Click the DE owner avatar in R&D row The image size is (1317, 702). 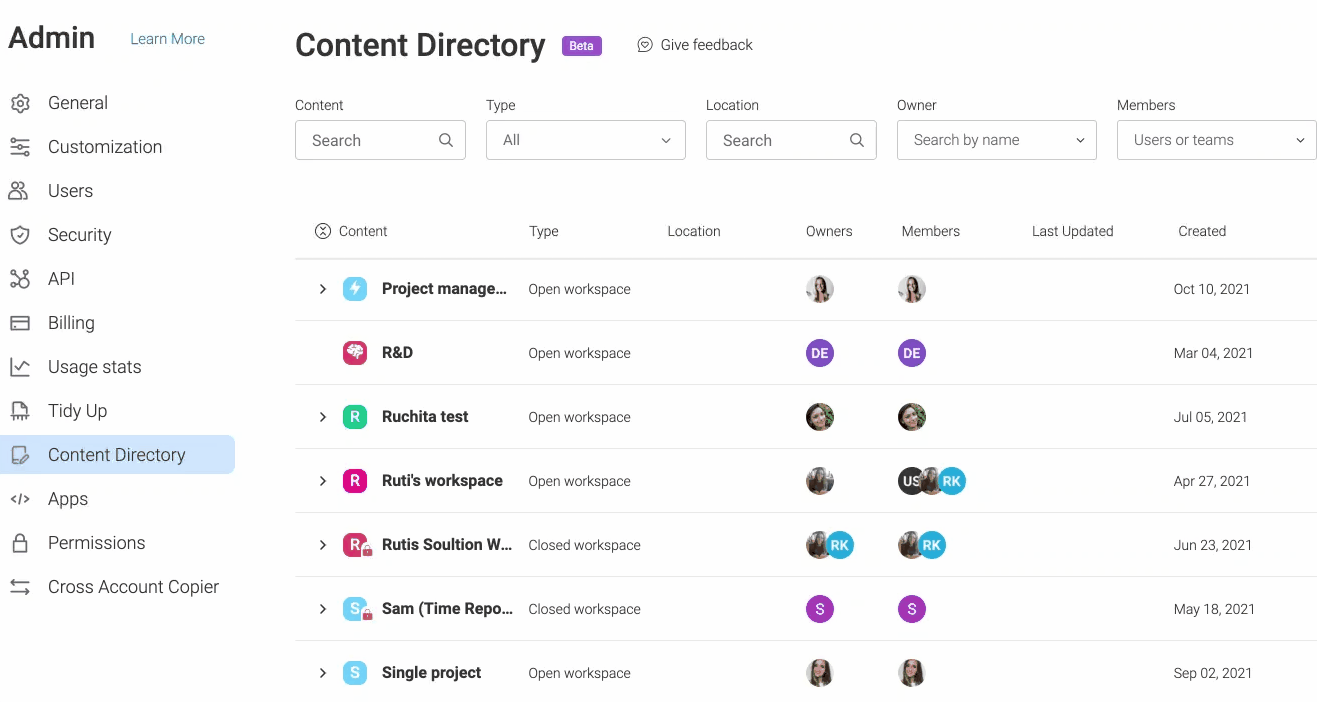tap(820, 353)
